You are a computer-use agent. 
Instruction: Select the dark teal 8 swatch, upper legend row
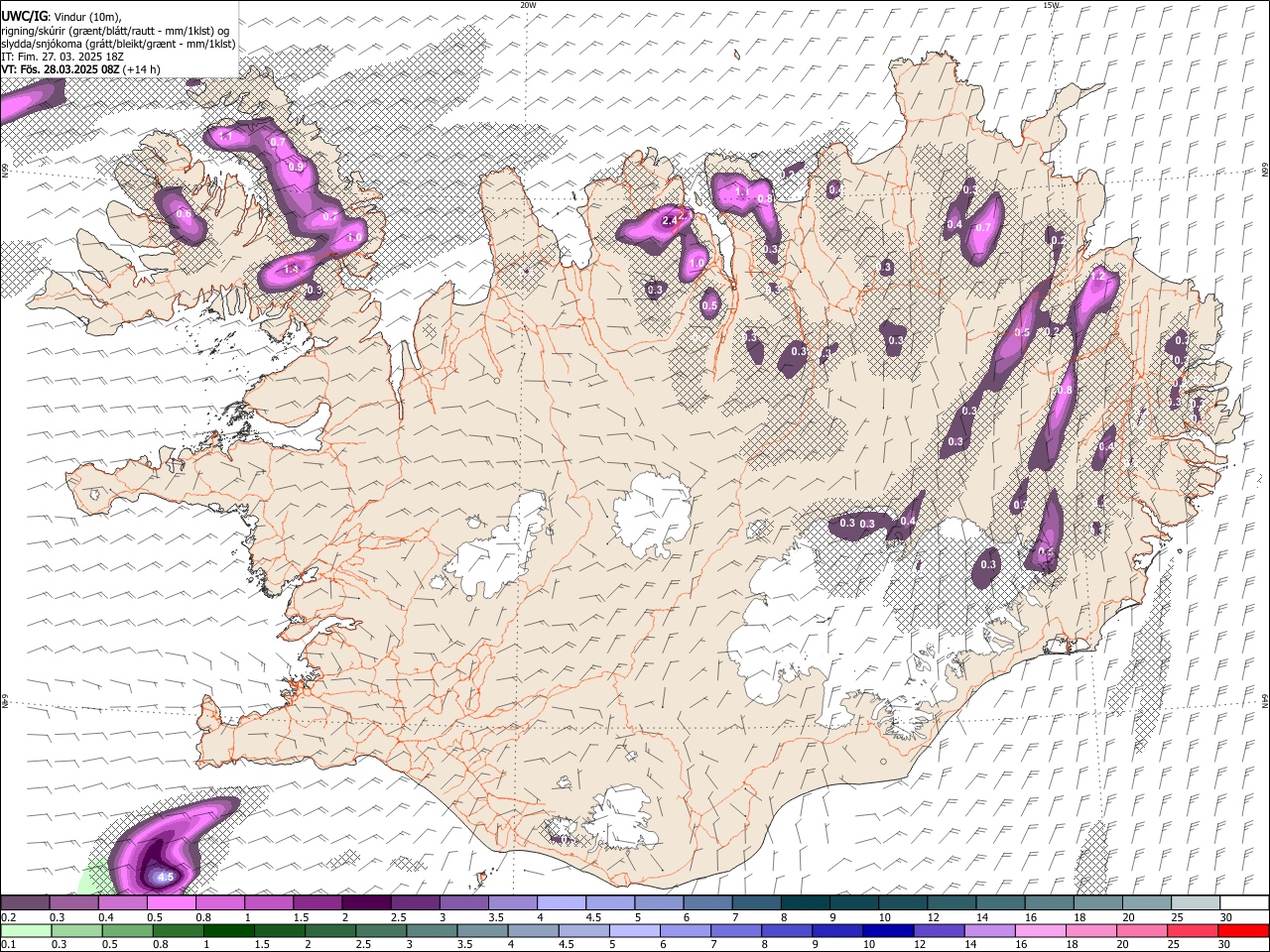coord(805,902)
